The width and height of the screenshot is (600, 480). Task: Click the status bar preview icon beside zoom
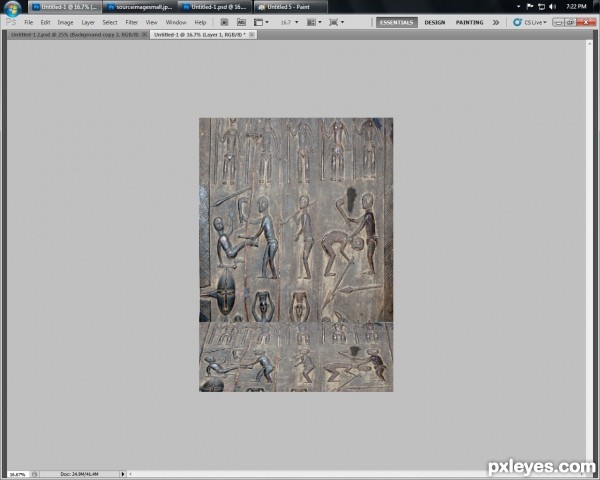click(34, 474)
